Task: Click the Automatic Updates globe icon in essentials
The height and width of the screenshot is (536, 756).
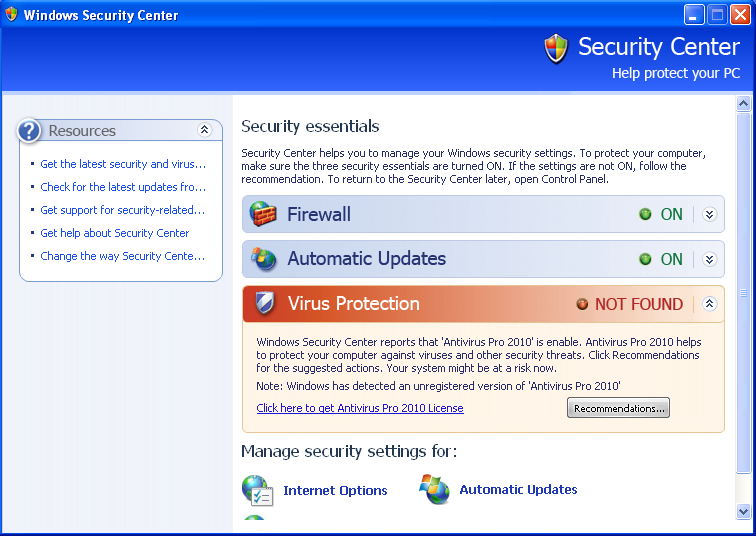Action: click(264, 259)
